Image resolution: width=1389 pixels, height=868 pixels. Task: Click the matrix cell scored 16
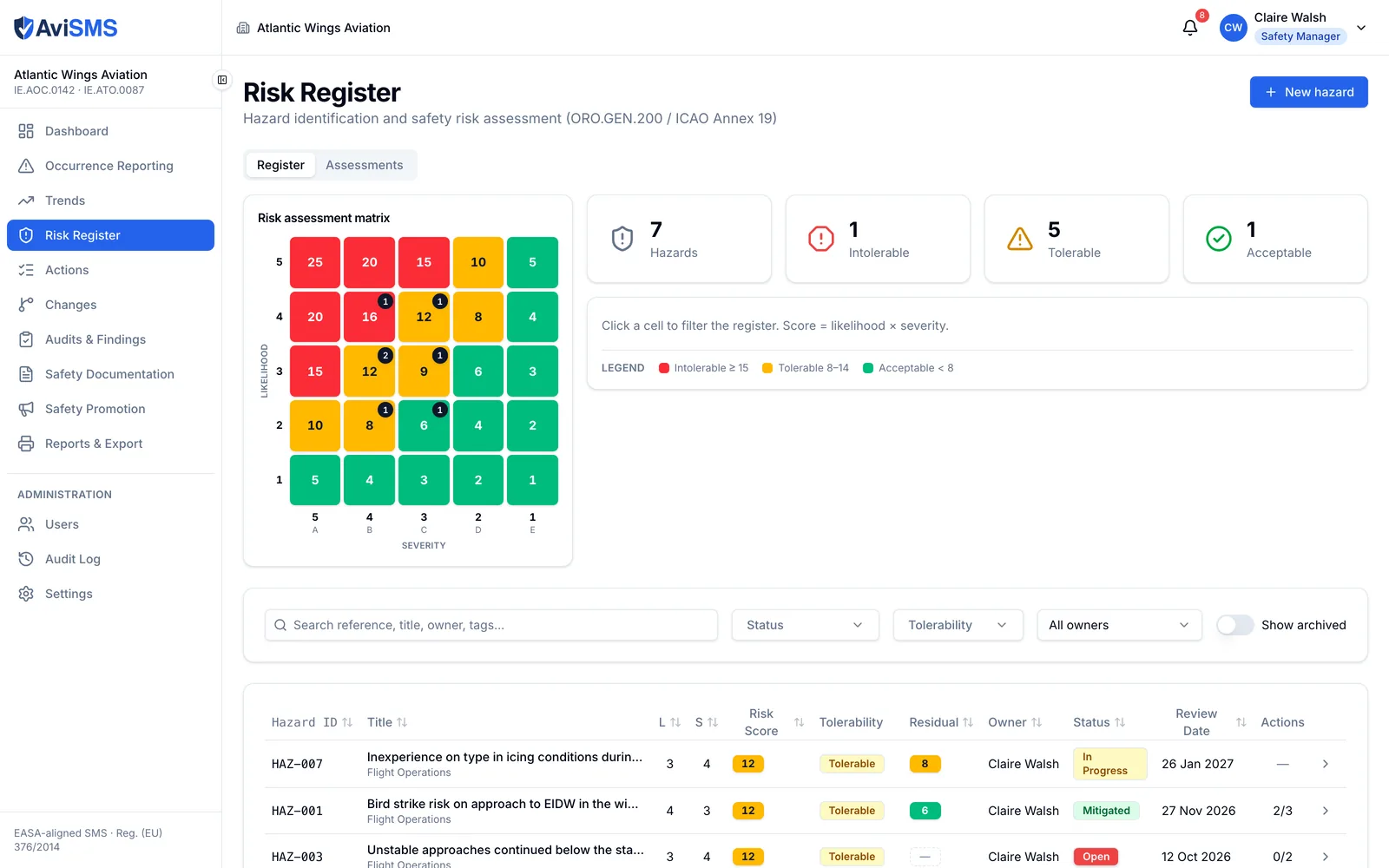[x=370, y=317]
